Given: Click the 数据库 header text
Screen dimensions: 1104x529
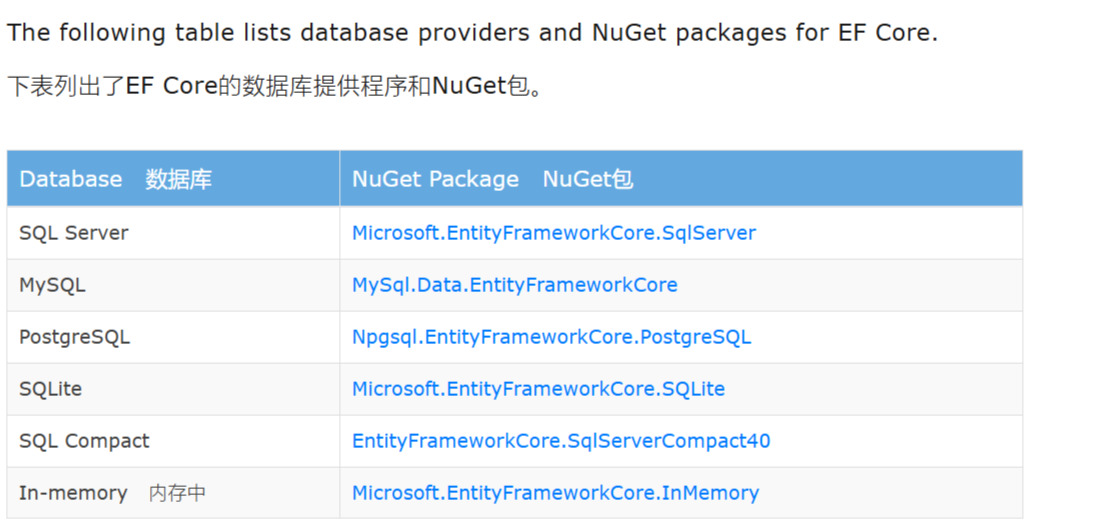Looking at the screenshot, I should tap(179, 179).
